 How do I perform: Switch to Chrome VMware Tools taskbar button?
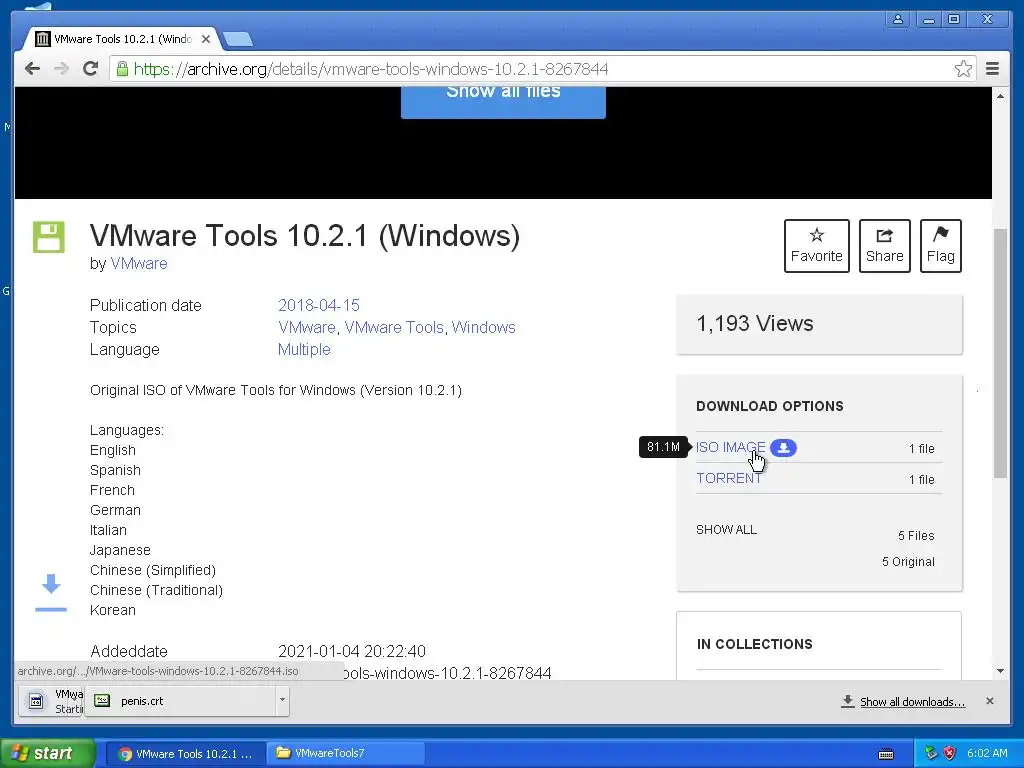click(185, 754)
